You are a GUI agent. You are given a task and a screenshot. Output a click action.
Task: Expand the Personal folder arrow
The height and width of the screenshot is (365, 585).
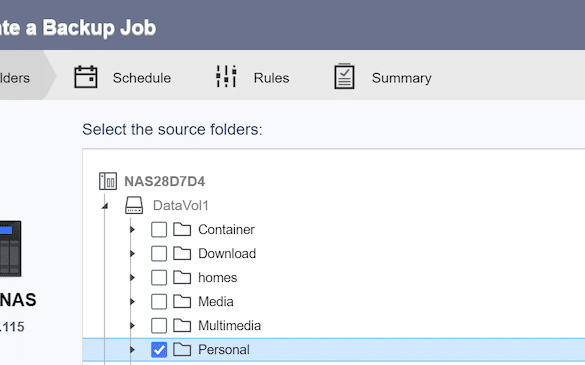[132, 350]
